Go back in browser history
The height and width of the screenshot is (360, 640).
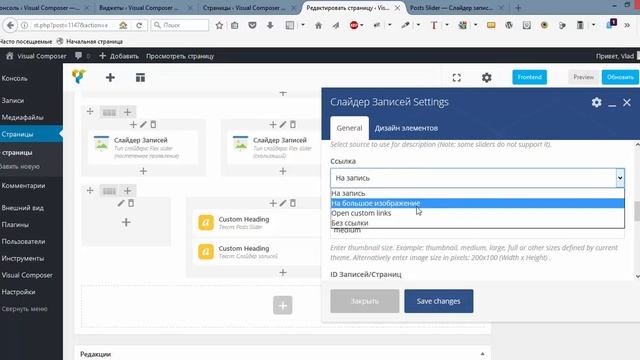tap(10, 25)
